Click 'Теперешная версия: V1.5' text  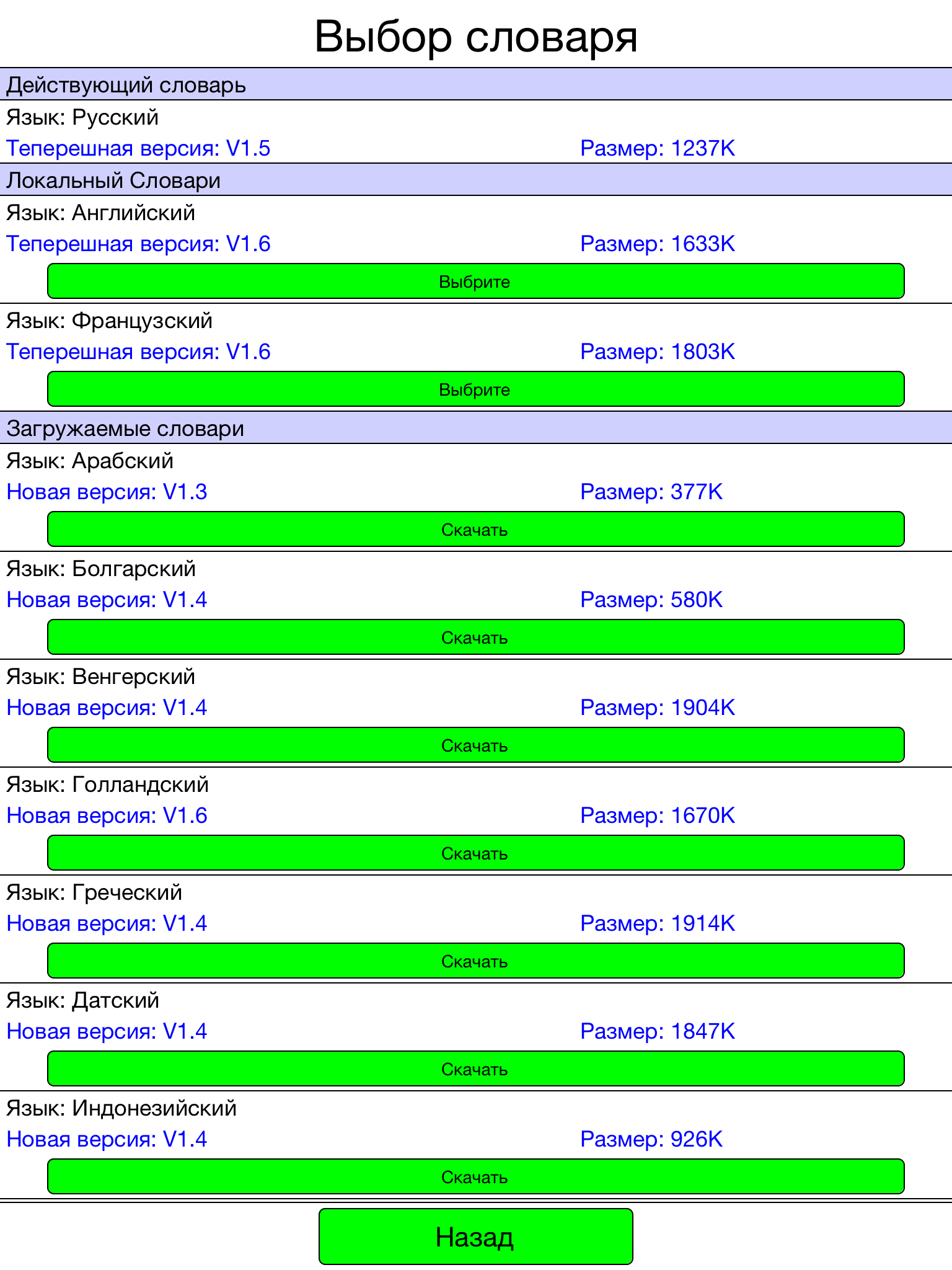coord(138,148)
